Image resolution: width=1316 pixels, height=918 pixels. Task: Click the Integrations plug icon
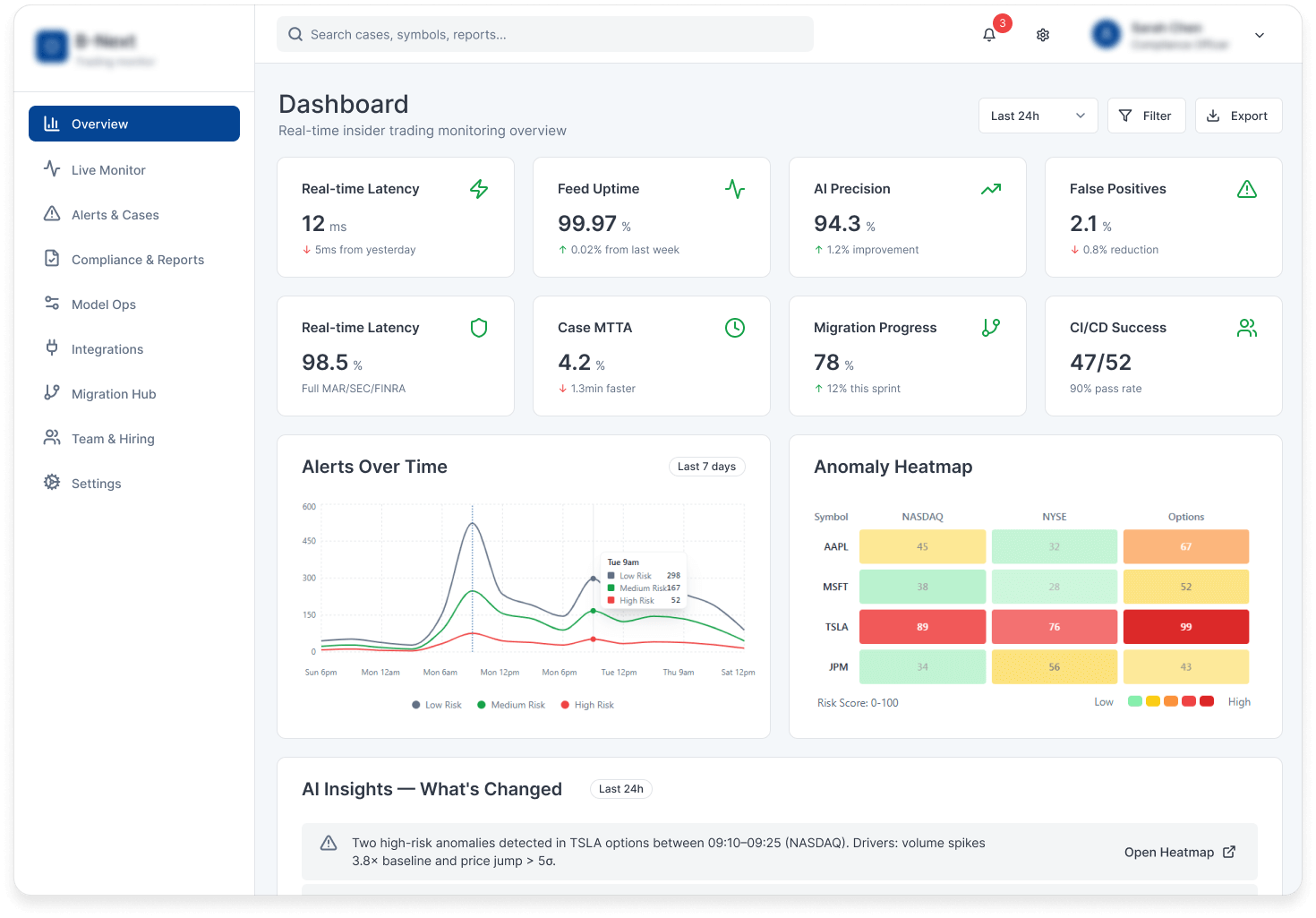coord(52,347)
